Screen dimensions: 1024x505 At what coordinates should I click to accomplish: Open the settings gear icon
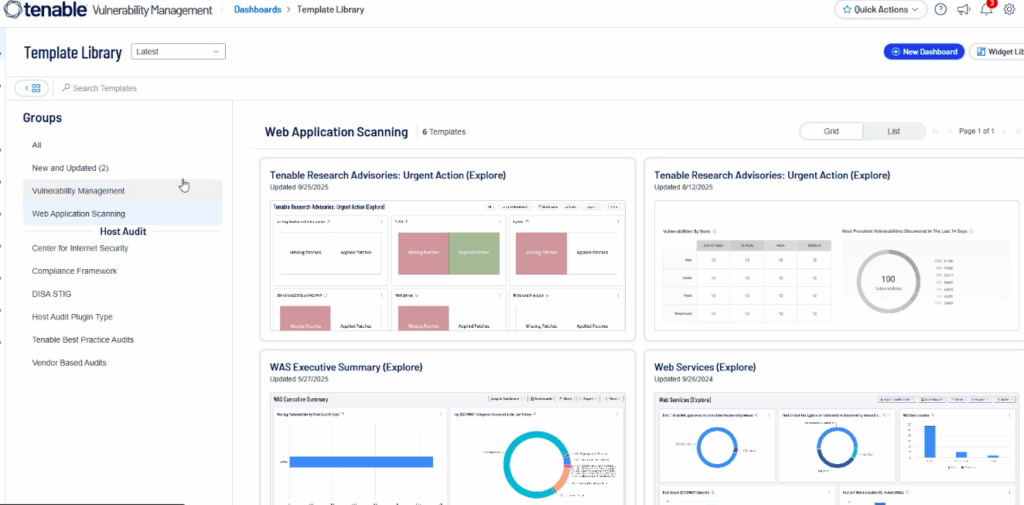(x=1009, y=10)
